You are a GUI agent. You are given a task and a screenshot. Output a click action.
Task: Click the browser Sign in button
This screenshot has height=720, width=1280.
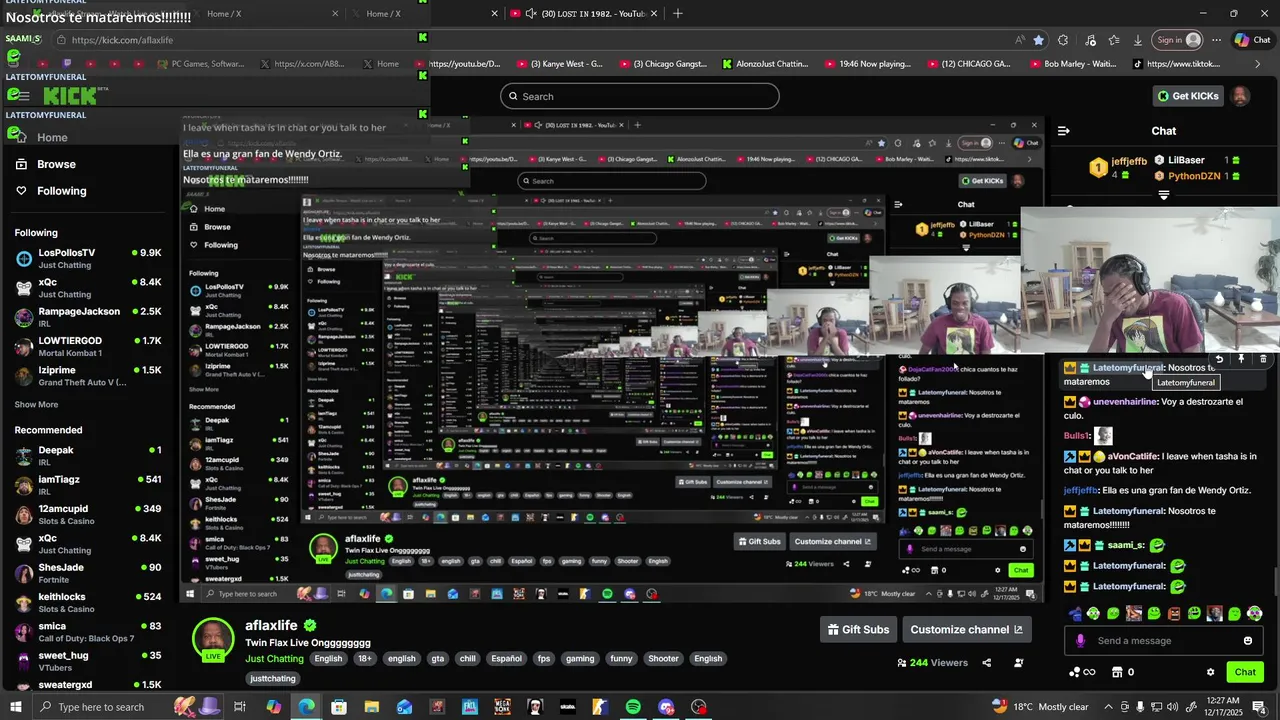coord(1177,40)
